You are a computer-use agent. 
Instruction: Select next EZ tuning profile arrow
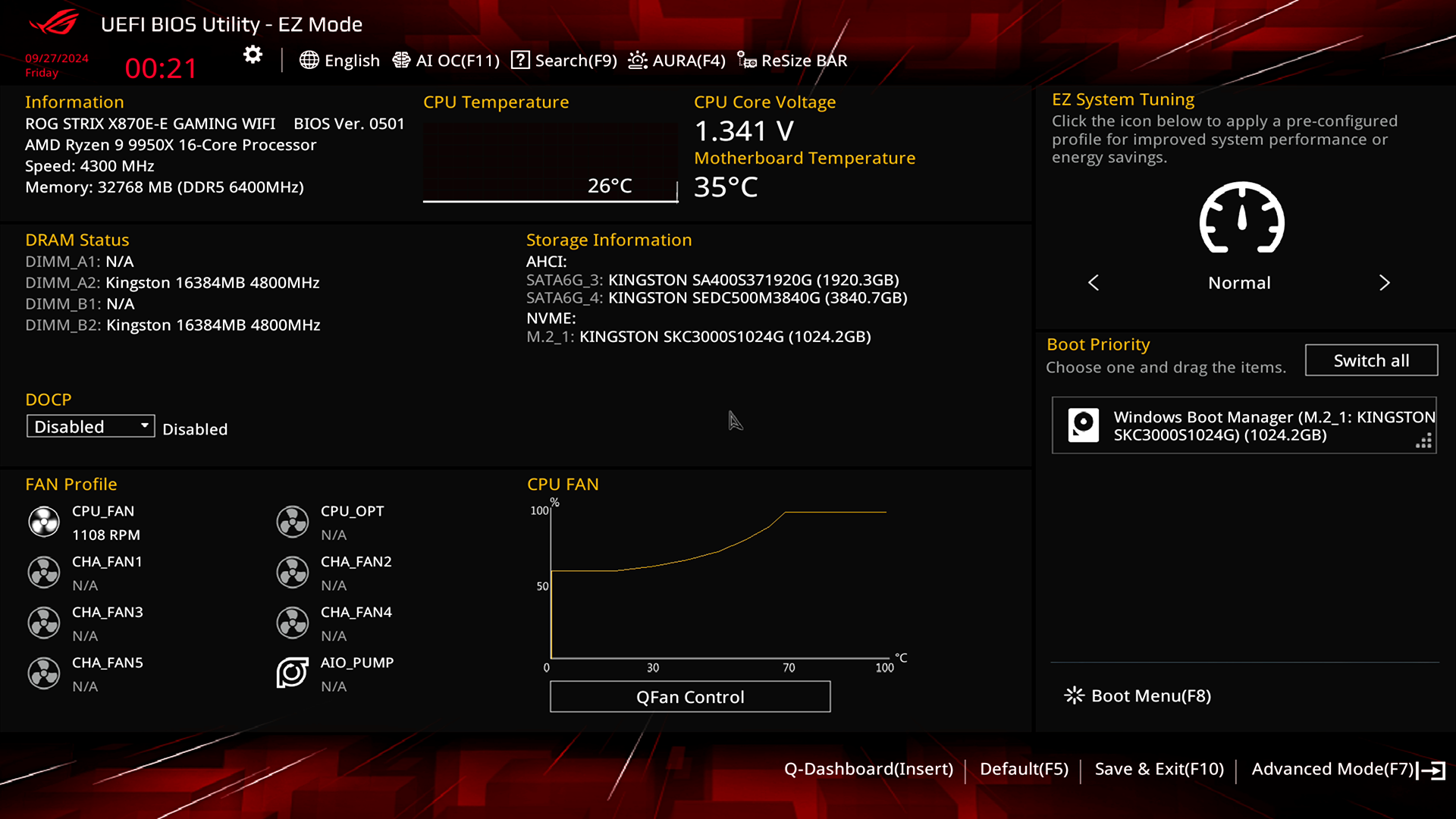click(1384, 283)
